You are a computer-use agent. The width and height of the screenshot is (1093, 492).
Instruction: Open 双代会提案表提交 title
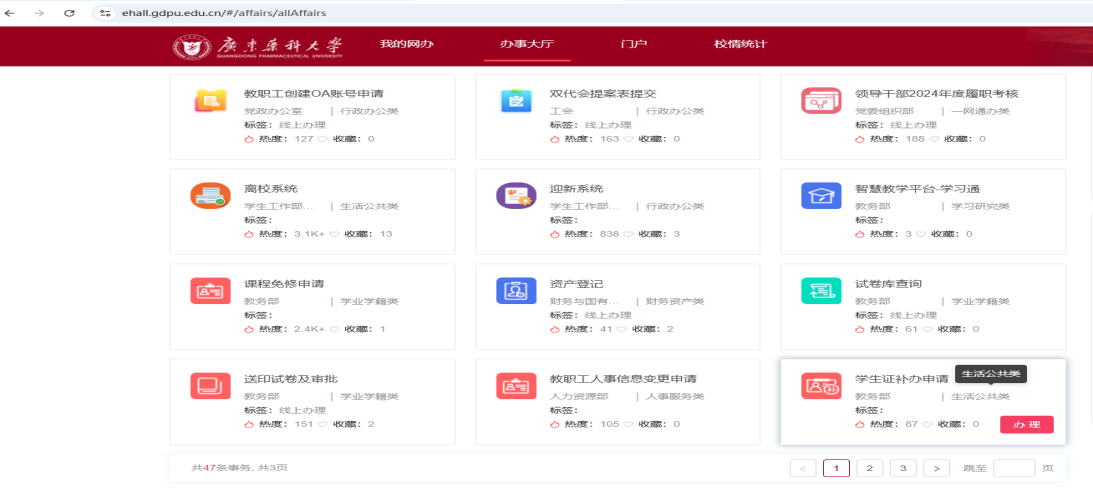point(603,94)
